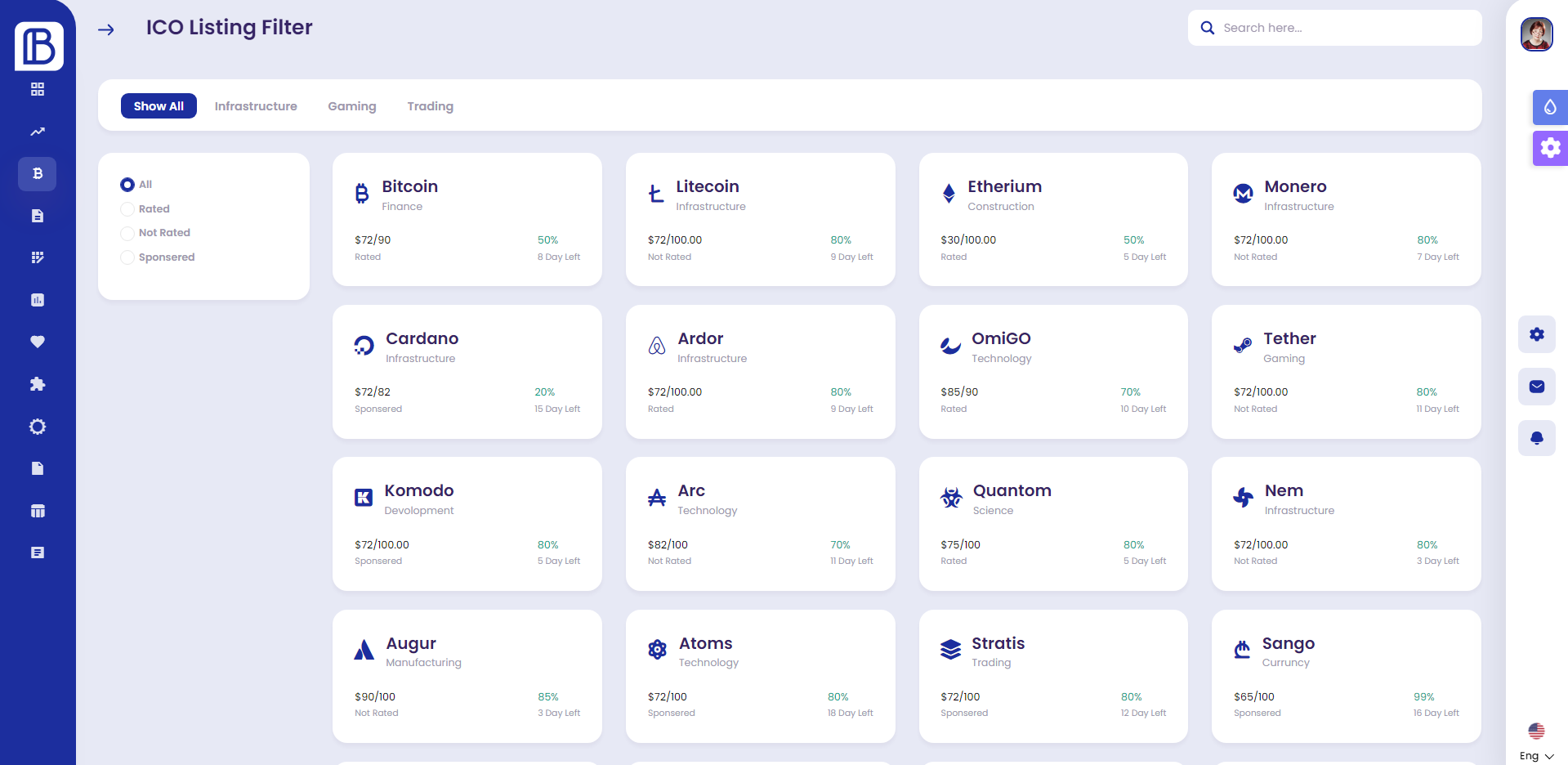Image resolution: width=1568 pixels, height=765 pixels.
Task: Switch to the Infrastructure tab
Action: (256, 106)
